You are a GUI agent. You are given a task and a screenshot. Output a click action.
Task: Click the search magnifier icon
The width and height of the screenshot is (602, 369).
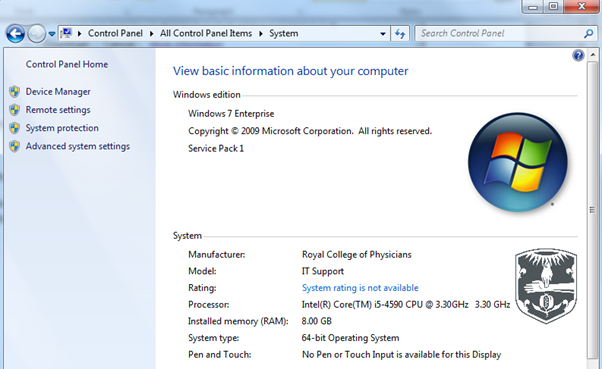[x=588, y=34]
